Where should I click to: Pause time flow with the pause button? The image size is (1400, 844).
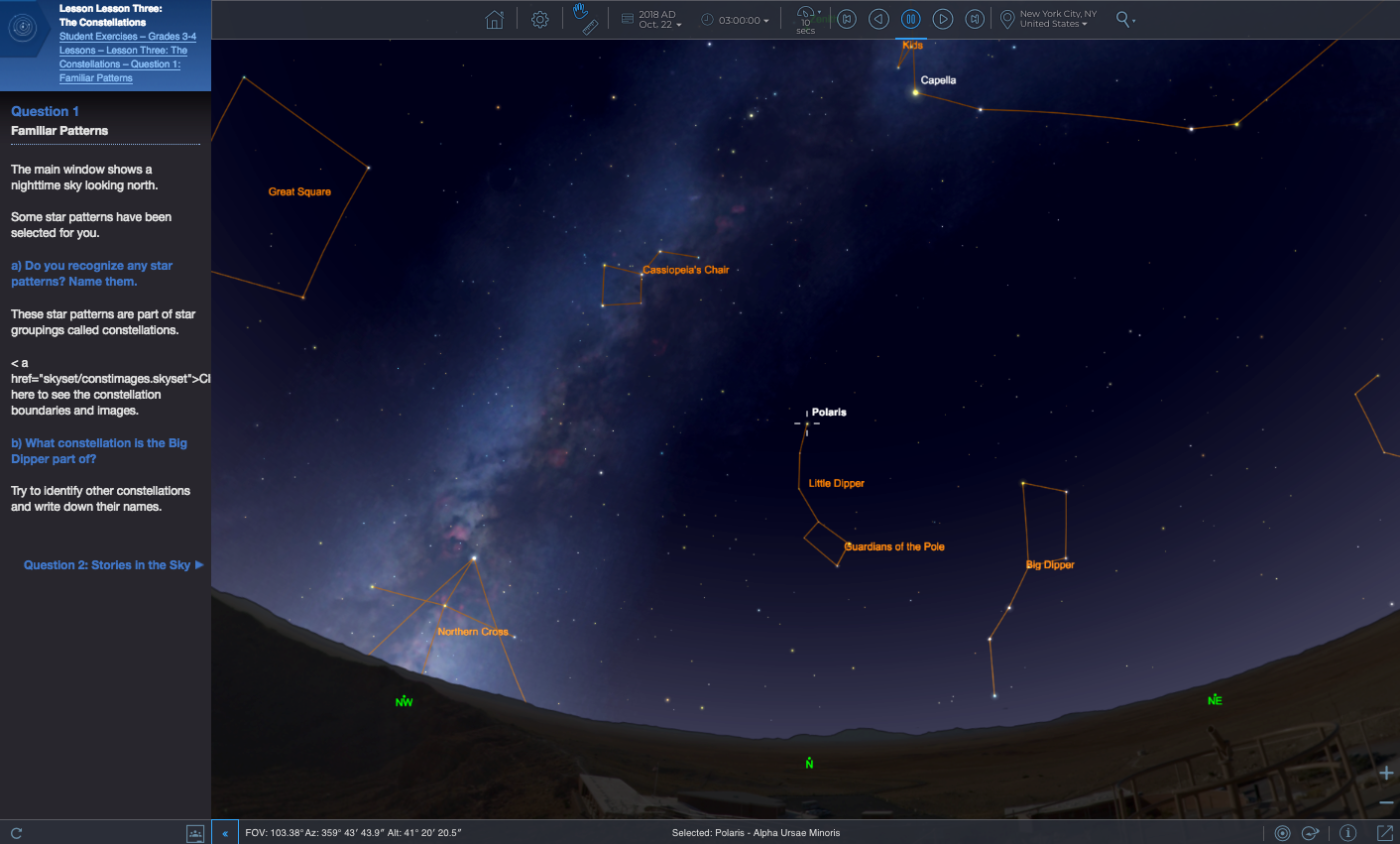tap(910, 19)
